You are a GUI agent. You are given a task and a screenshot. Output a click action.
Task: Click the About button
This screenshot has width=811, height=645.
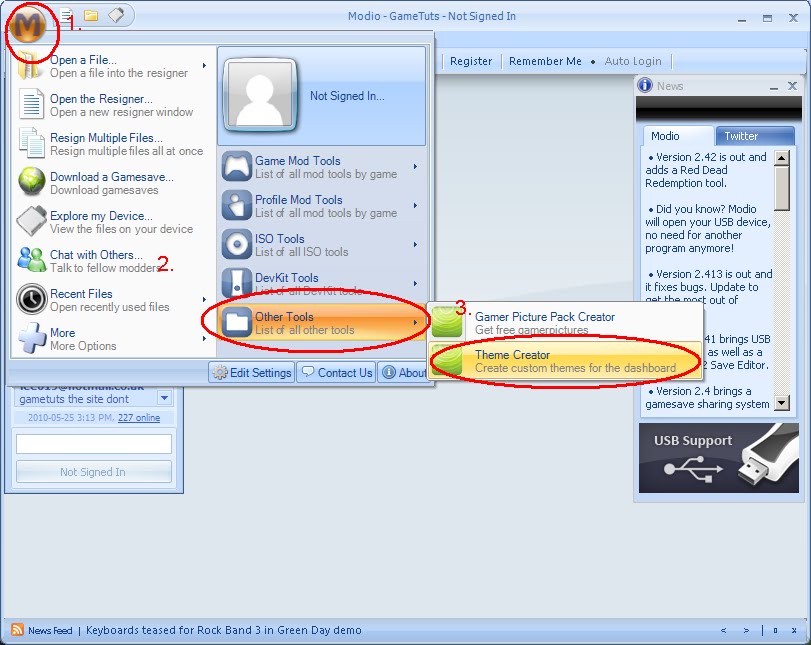404,372
